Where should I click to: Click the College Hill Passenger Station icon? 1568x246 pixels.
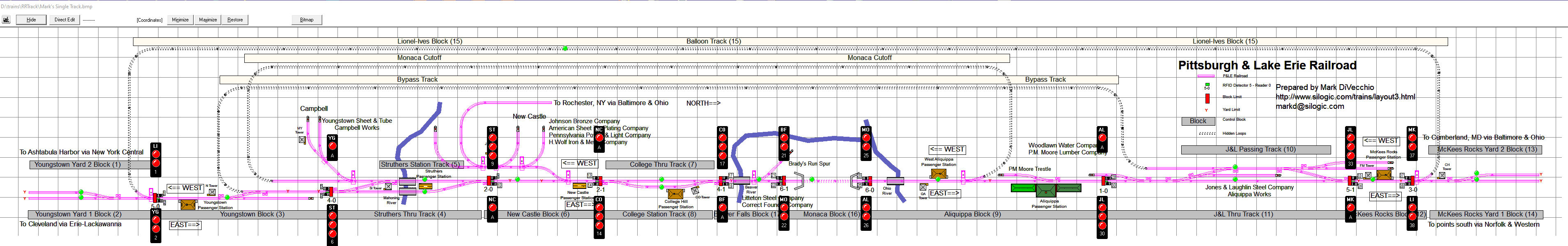pos(675,194)
